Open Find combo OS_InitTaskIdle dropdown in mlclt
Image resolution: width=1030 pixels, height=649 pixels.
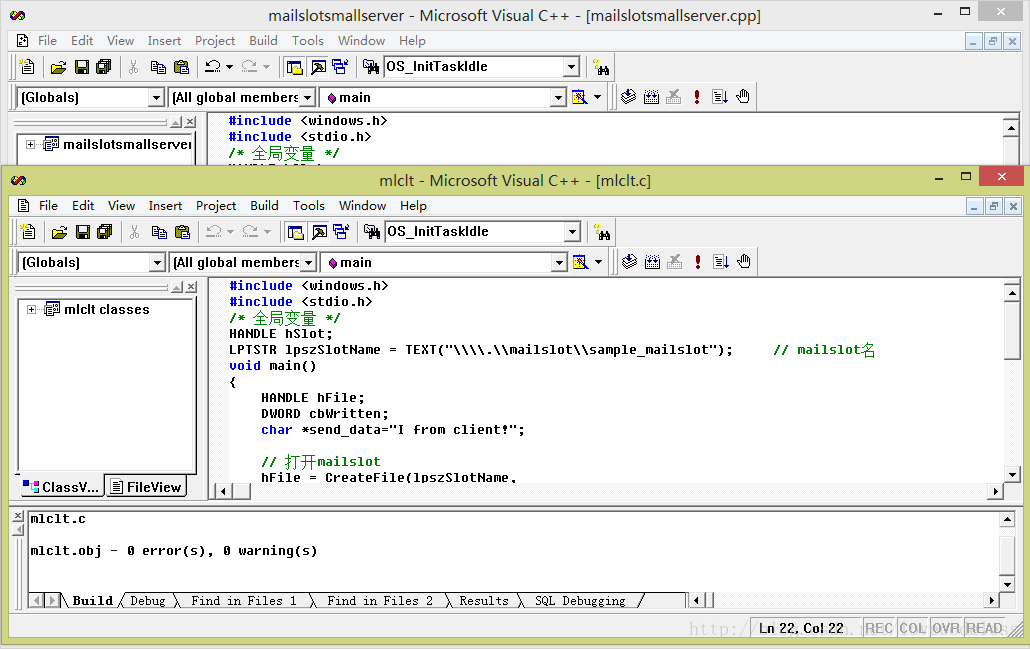tap(573, 231)
